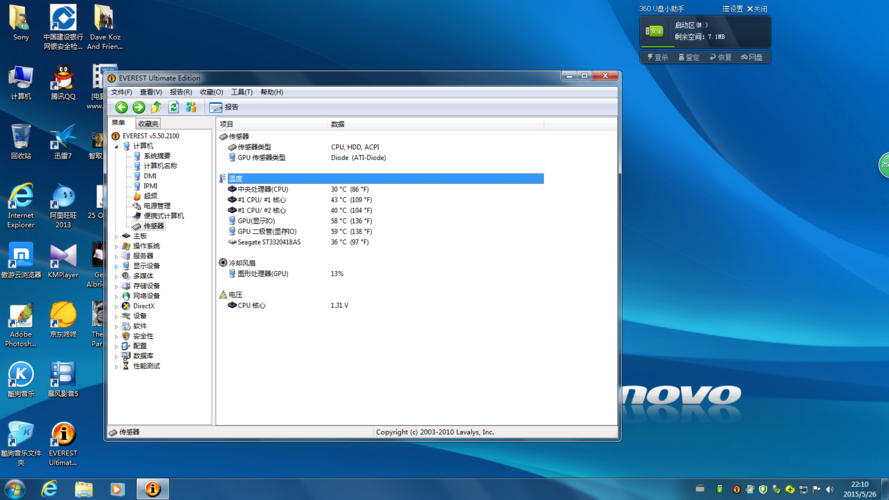
Task: Select 电源管理 in the tree
Action: click(x=157, y=206)
